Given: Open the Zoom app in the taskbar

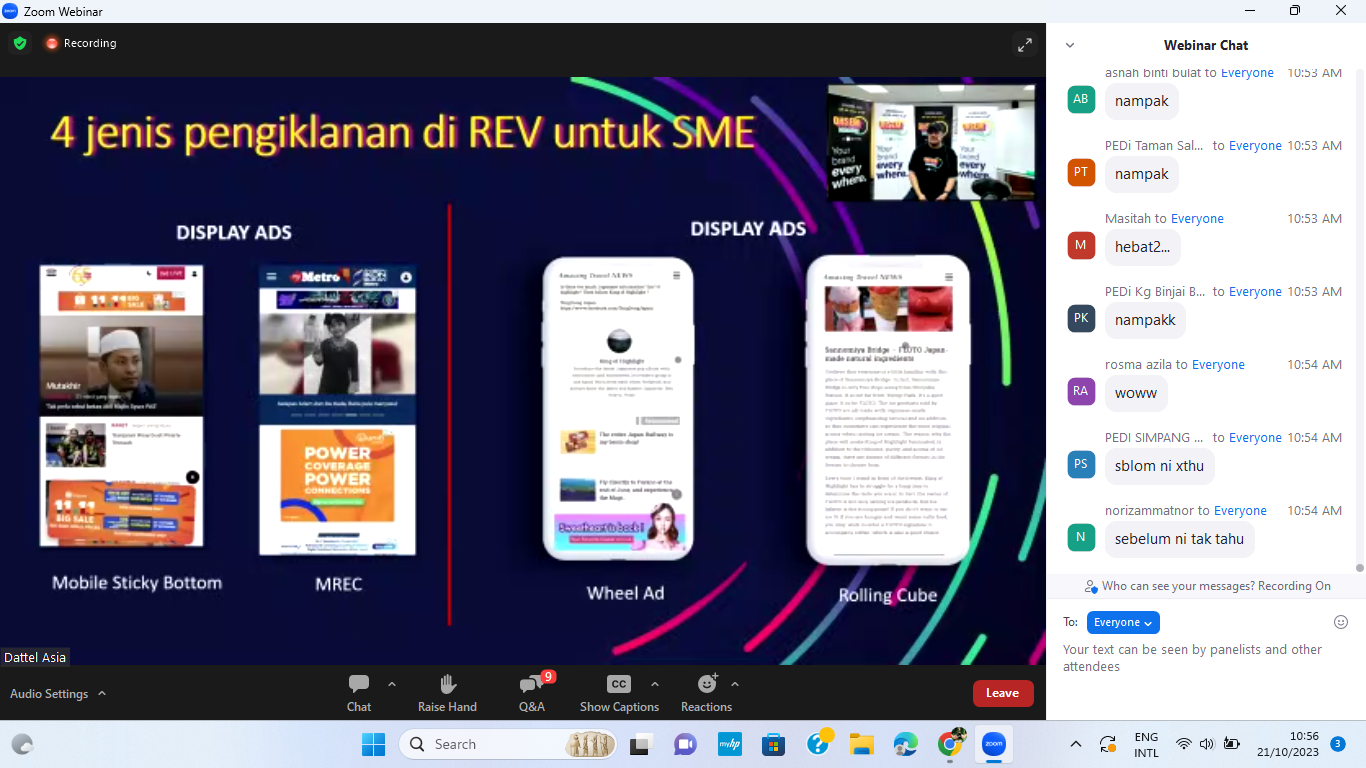Looking at the screenshot, I should coord(993,744).
